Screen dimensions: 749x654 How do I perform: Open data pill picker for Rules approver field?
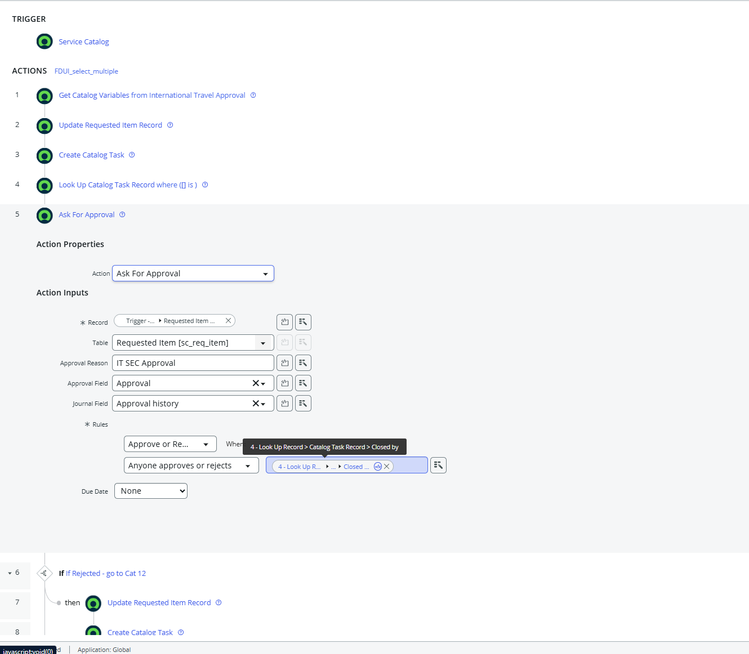tap(438, 465)
